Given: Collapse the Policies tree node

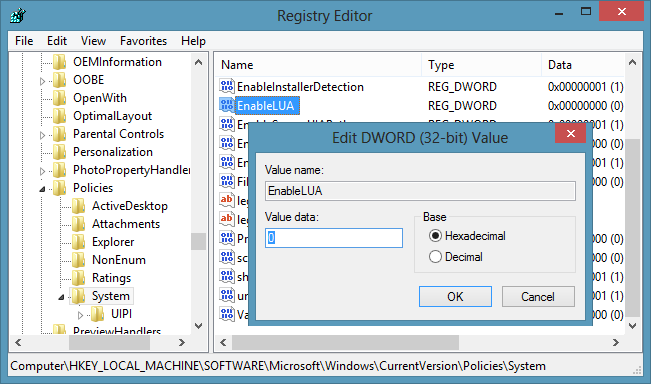Looking at the screenshot, I should (42, 189).
